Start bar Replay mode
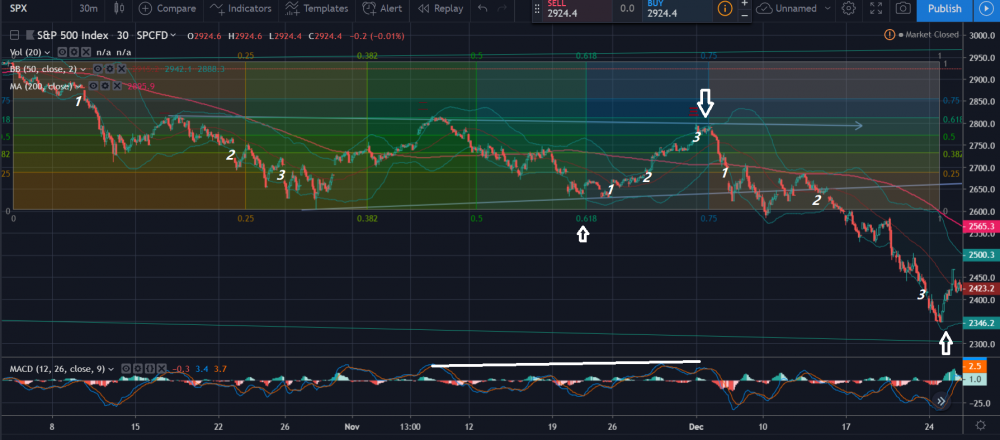 (441, 9)
